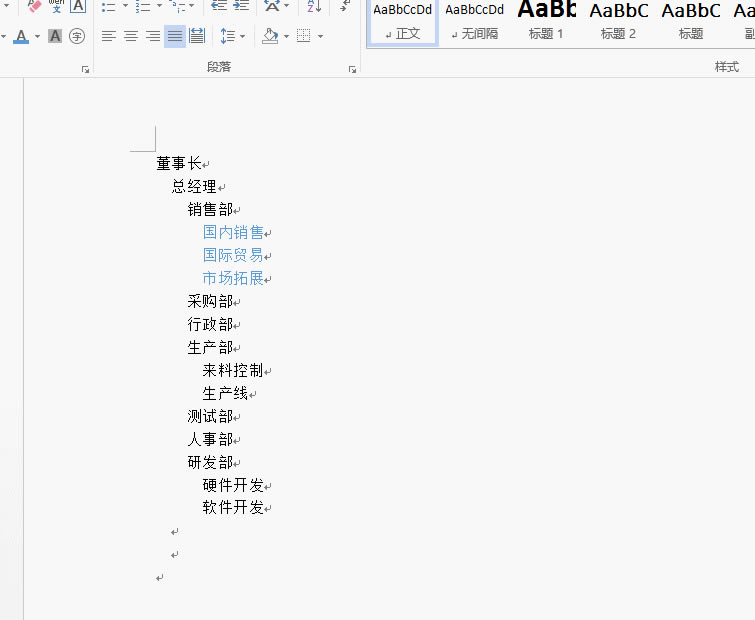Open the shading paint bucket dropdown

[286, 37]
